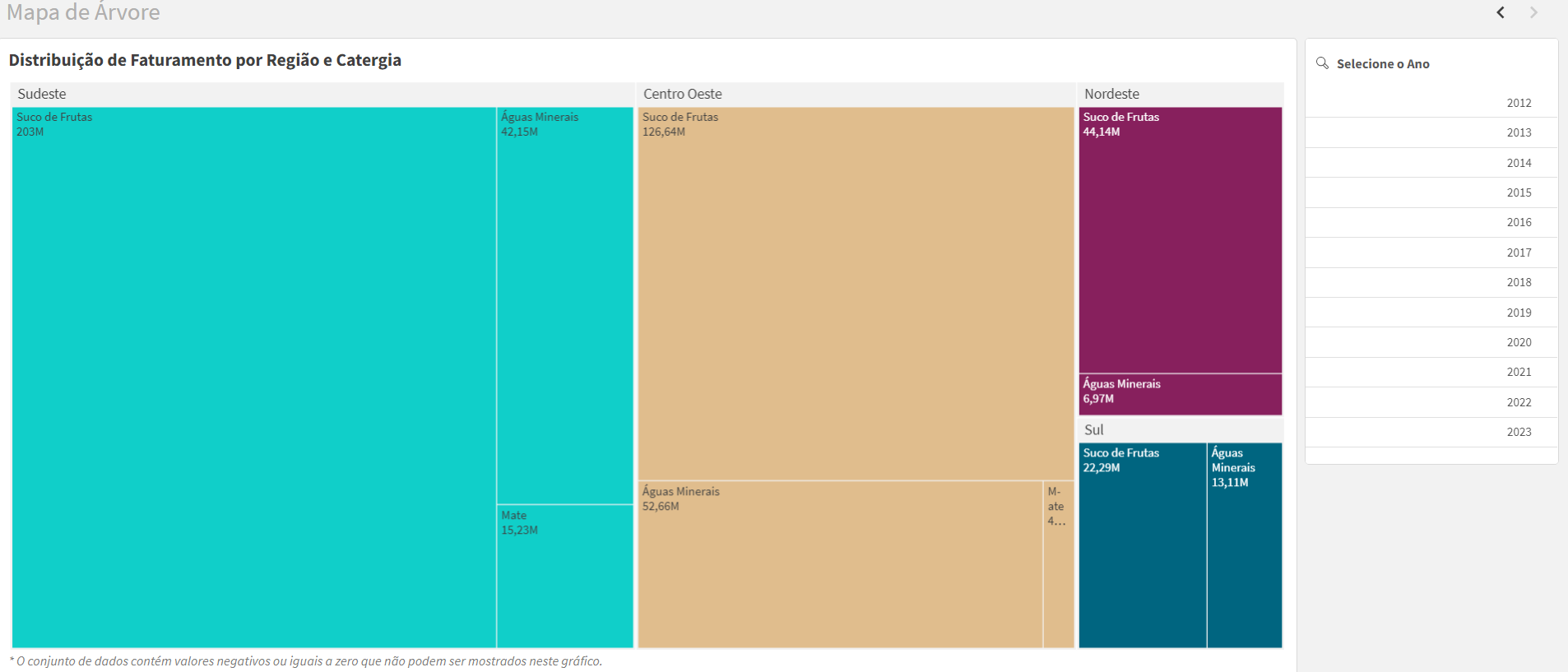Select Sul Águas Minerais 13,11M block
This screenshot has width=1568, height=672.
1245,545
